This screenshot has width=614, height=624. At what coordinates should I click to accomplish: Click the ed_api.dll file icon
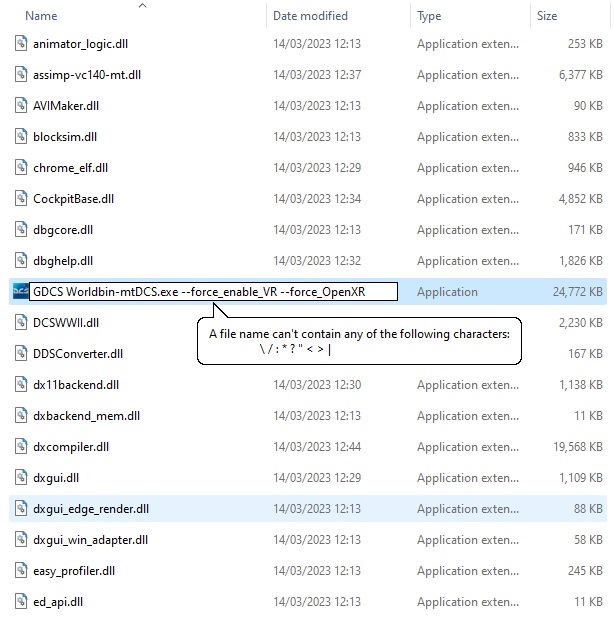click(x=21, y=602)
